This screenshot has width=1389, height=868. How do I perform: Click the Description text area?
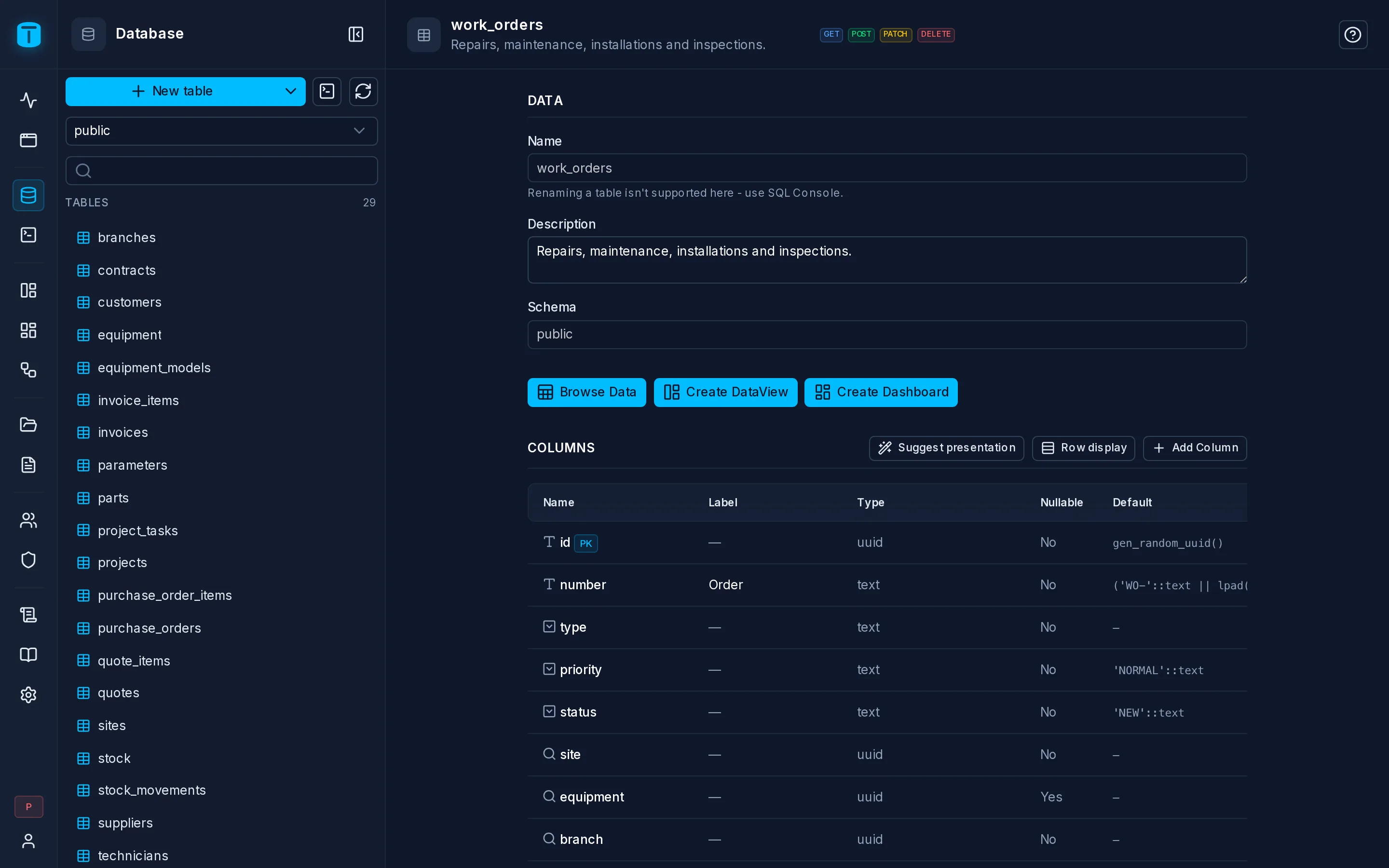coord(887,260)
